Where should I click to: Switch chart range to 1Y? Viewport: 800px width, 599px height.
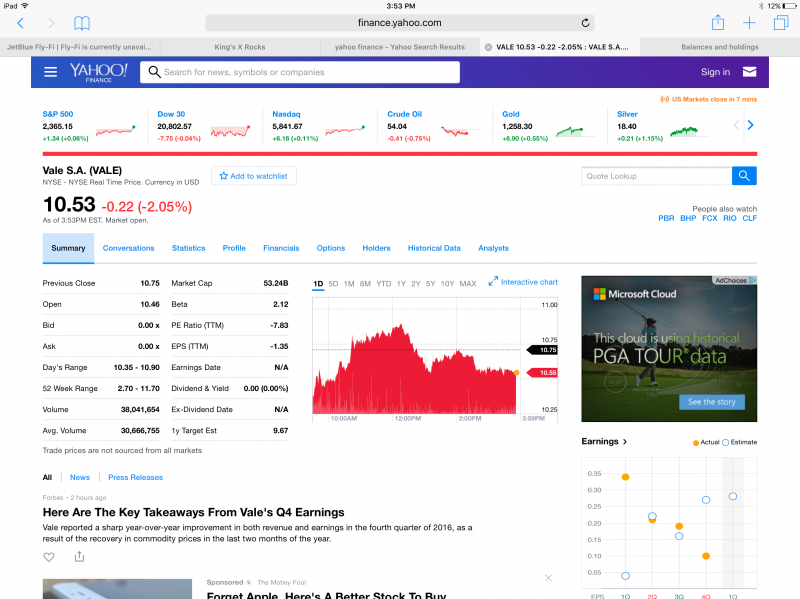click(x=401, y=284)
